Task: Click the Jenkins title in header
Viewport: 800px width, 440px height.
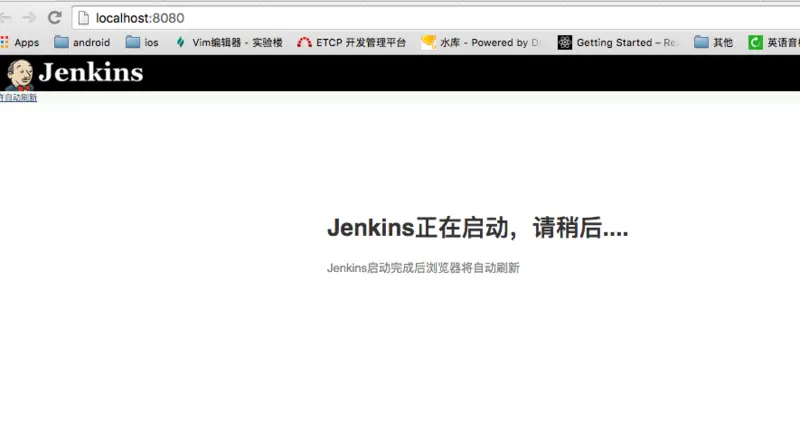Action: click(x=91, y=72)
